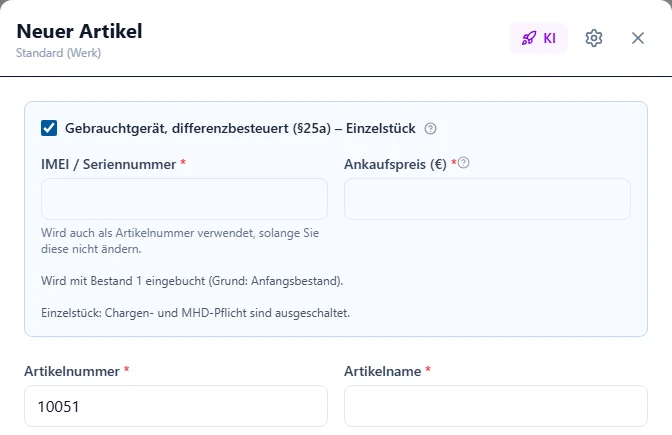This screenshot has width=672, height=435.
Task: Open the gear settings icon
Action: (594, 38)
